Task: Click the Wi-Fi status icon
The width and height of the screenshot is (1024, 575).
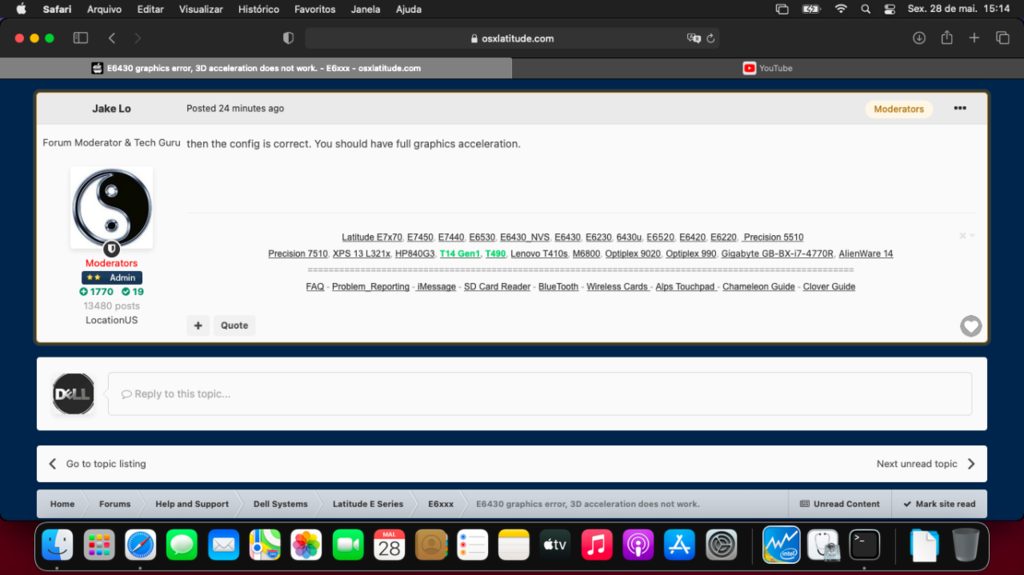Action: 840,9
